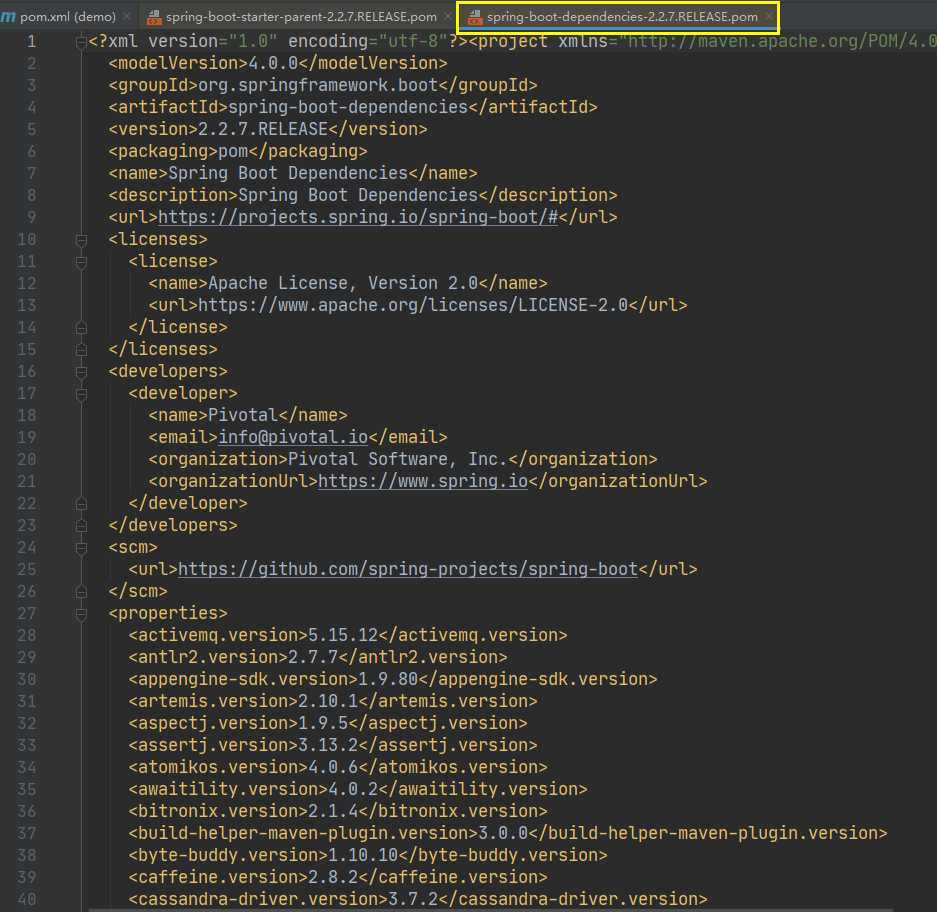Click artemis.version value 2.10.1
The image size is (937, 912).
tap(327, 701)
